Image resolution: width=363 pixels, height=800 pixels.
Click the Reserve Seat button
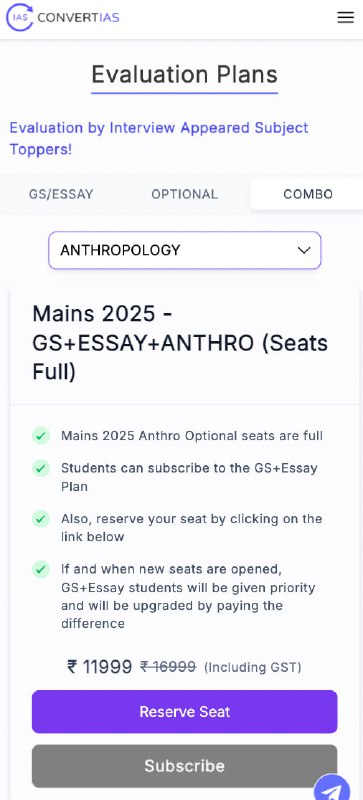184,712
